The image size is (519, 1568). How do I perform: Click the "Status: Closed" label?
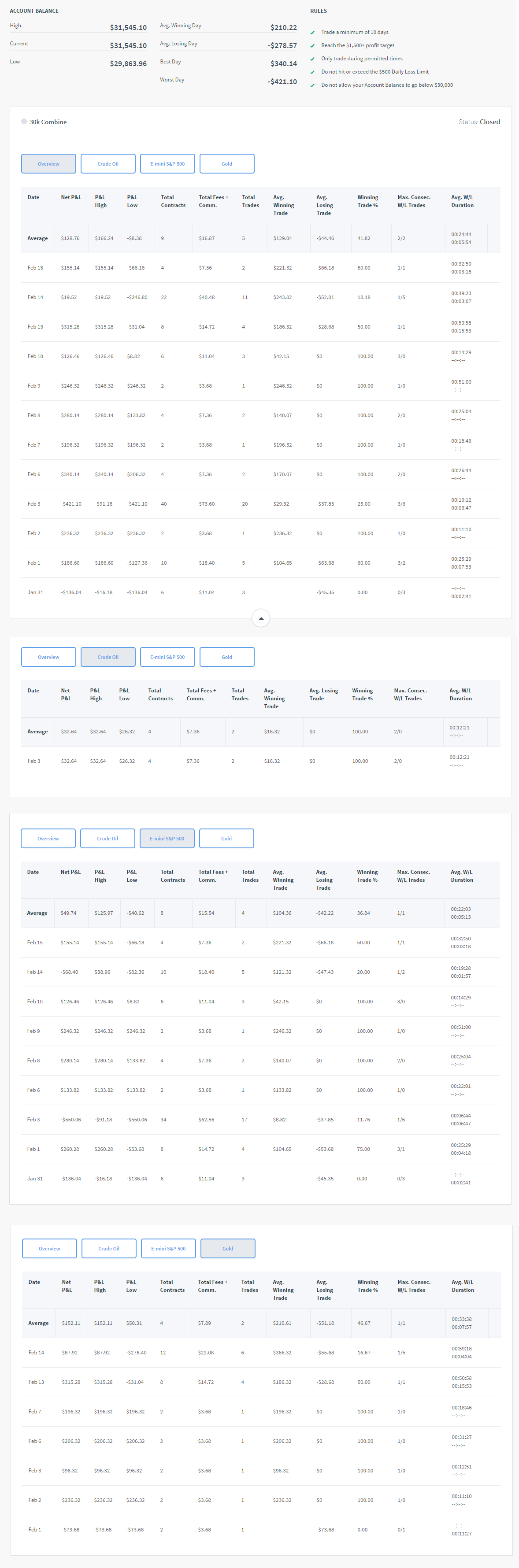tap(479, 122)
